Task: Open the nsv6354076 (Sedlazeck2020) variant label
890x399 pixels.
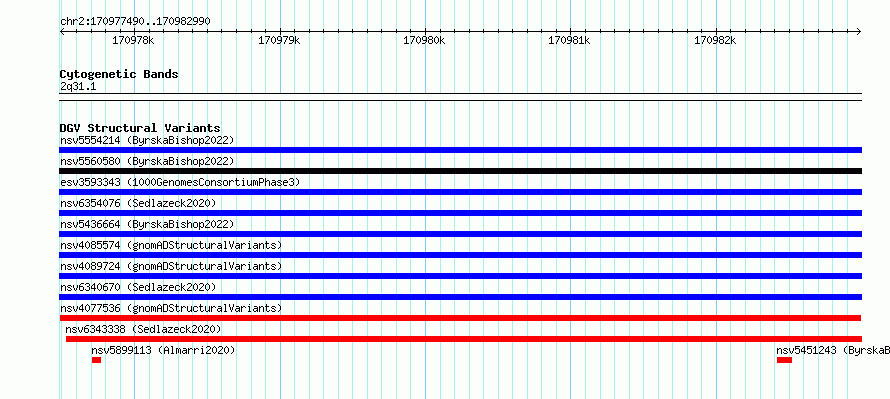Action: tap(138, 203)
